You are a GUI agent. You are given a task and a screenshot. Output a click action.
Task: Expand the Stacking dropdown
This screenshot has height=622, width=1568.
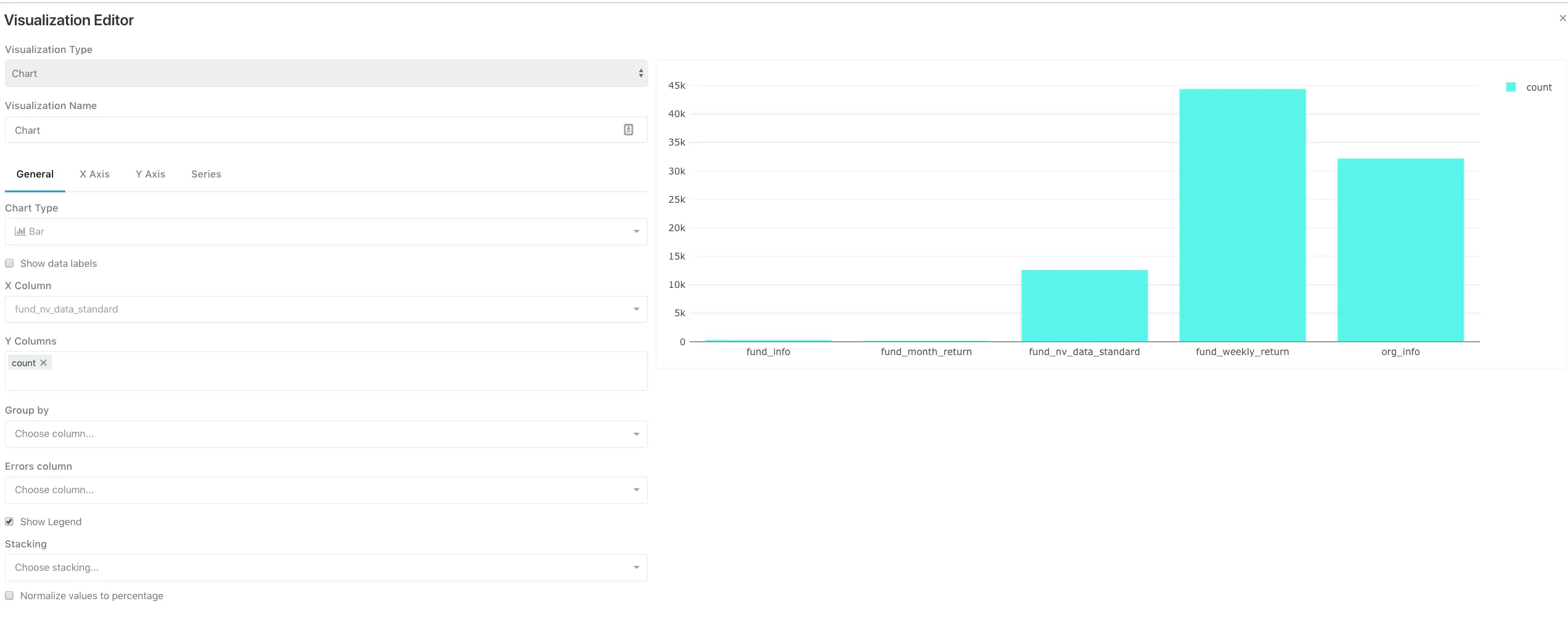click(x=326, y=568)
